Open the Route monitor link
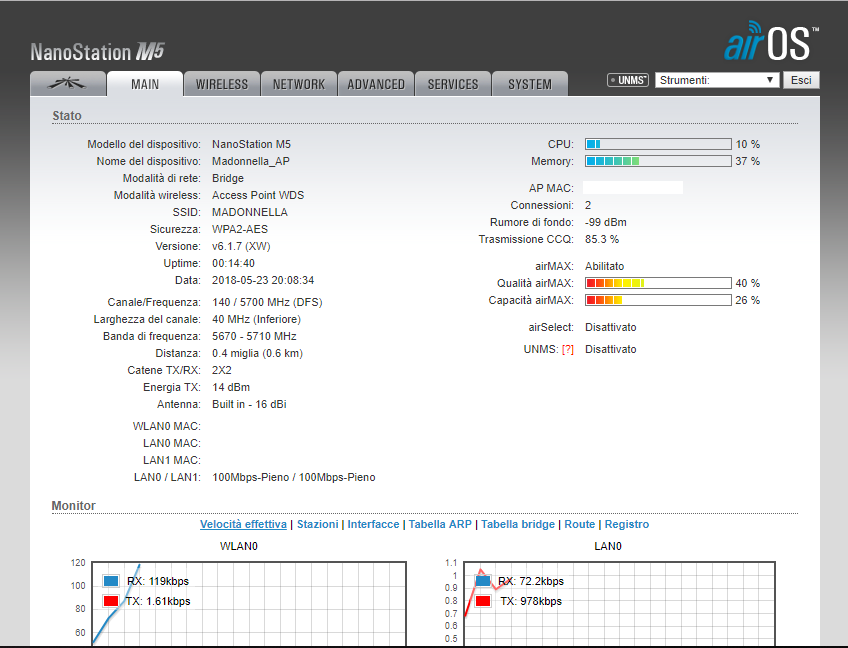This screenshot has height=648, width=848. point(580,524)
